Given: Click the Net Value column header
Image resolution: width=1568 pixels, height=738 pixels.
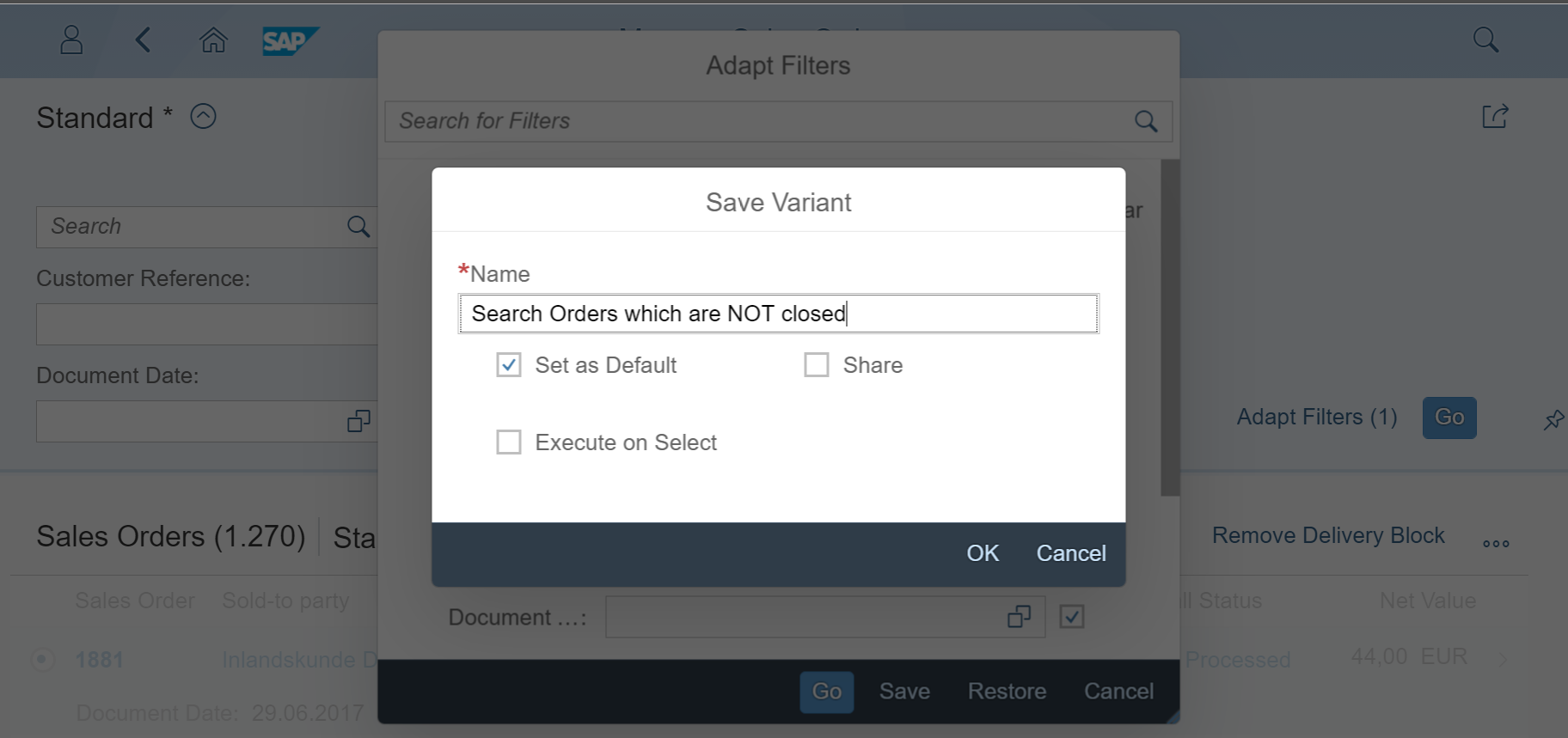Looking at the screenshot, I should tap(1428, 601).
